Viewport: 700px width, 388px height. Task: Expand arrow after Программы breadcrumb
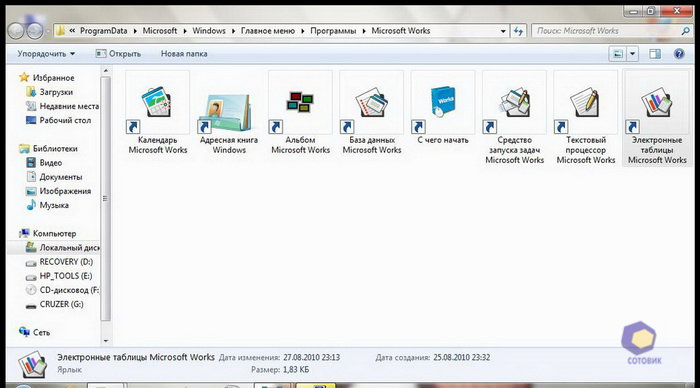pos(364,31)
